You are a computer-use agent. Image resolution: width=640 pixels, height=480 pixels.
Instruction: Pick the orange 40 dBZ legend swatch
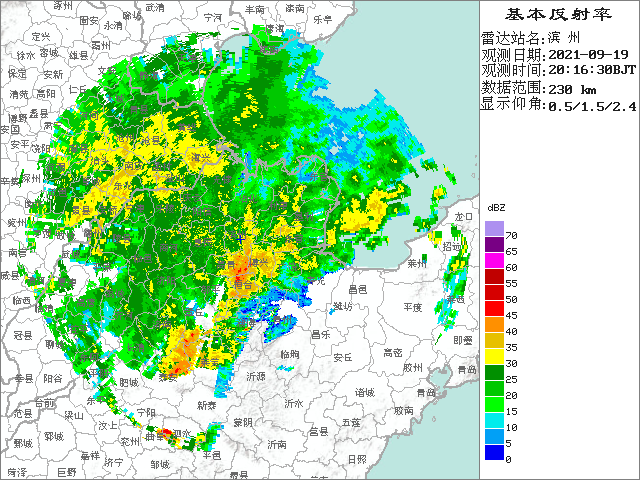(x=494, y=324)
